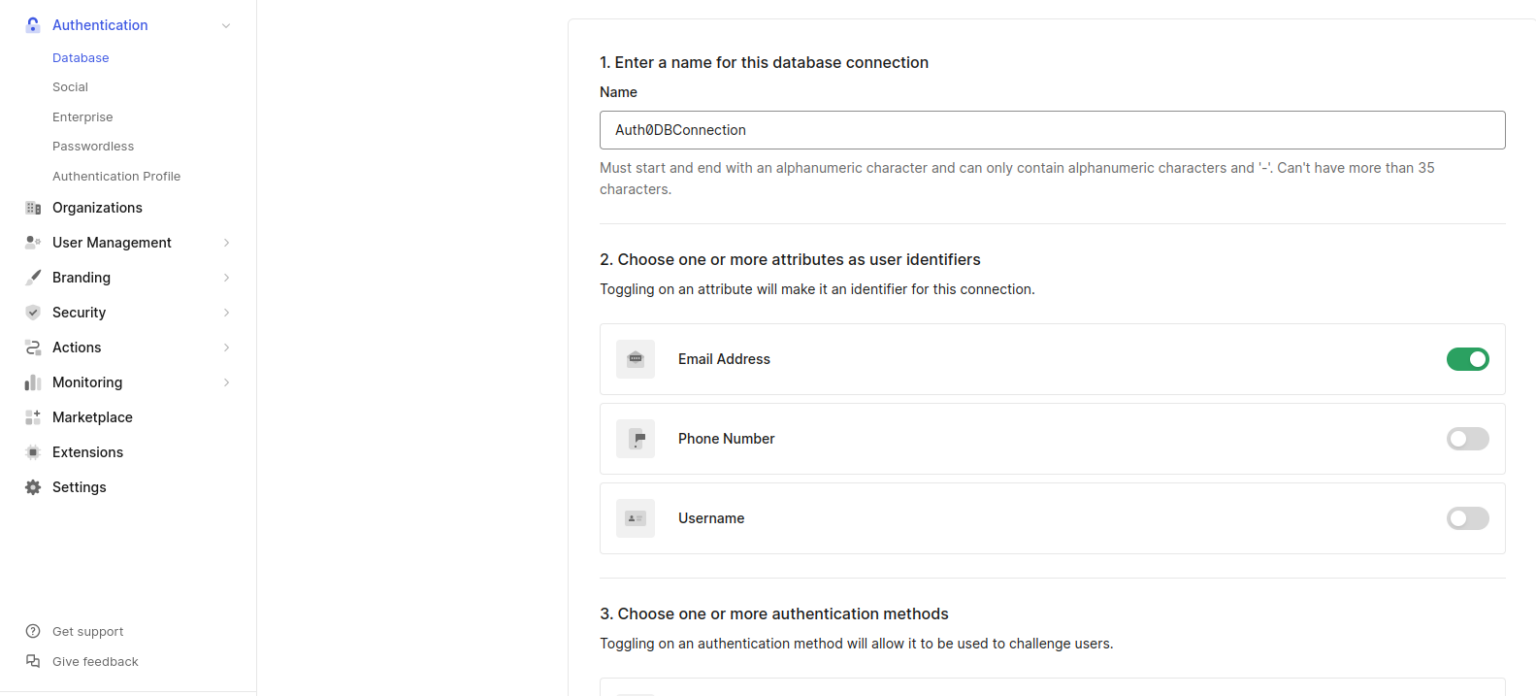Click the Extensions puzzle icon

pyautogui.click(x=33, y=452)
